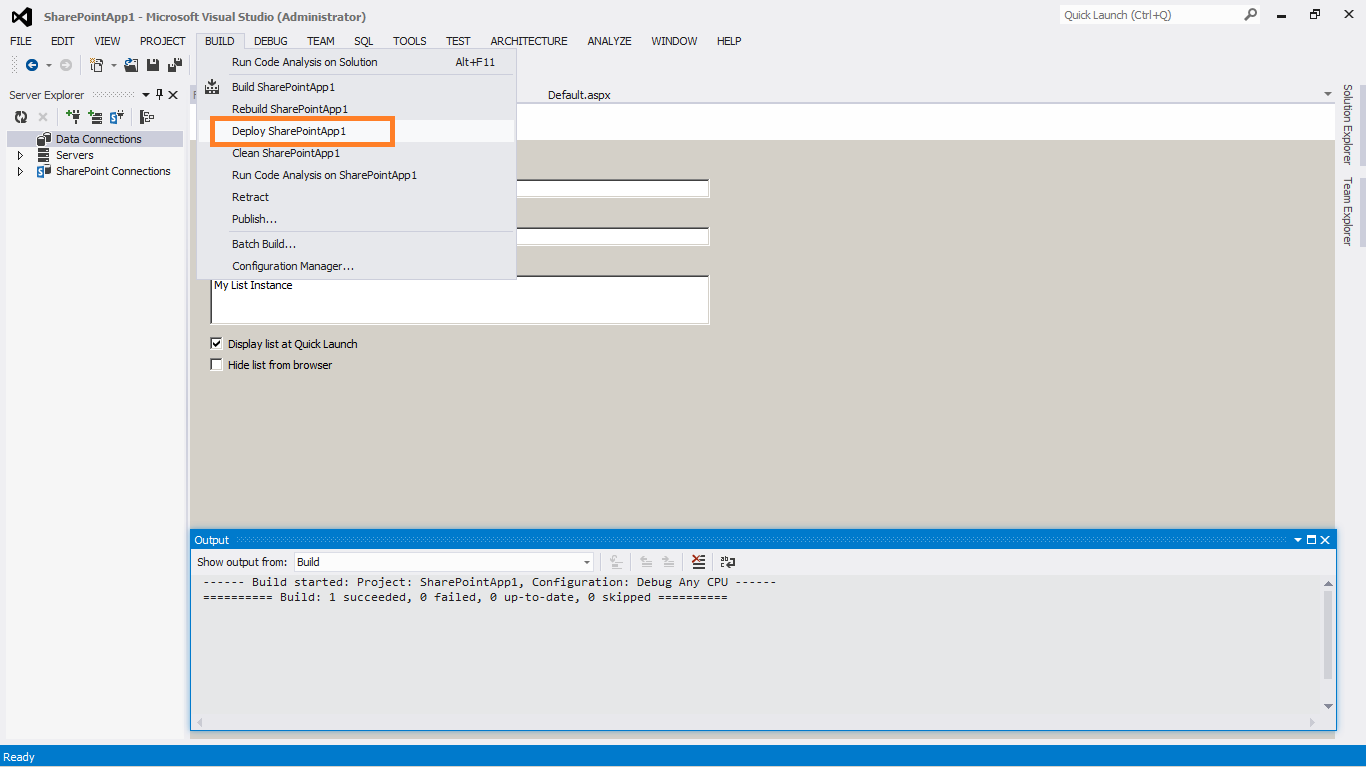Open Output window position dropdown

1298,540
